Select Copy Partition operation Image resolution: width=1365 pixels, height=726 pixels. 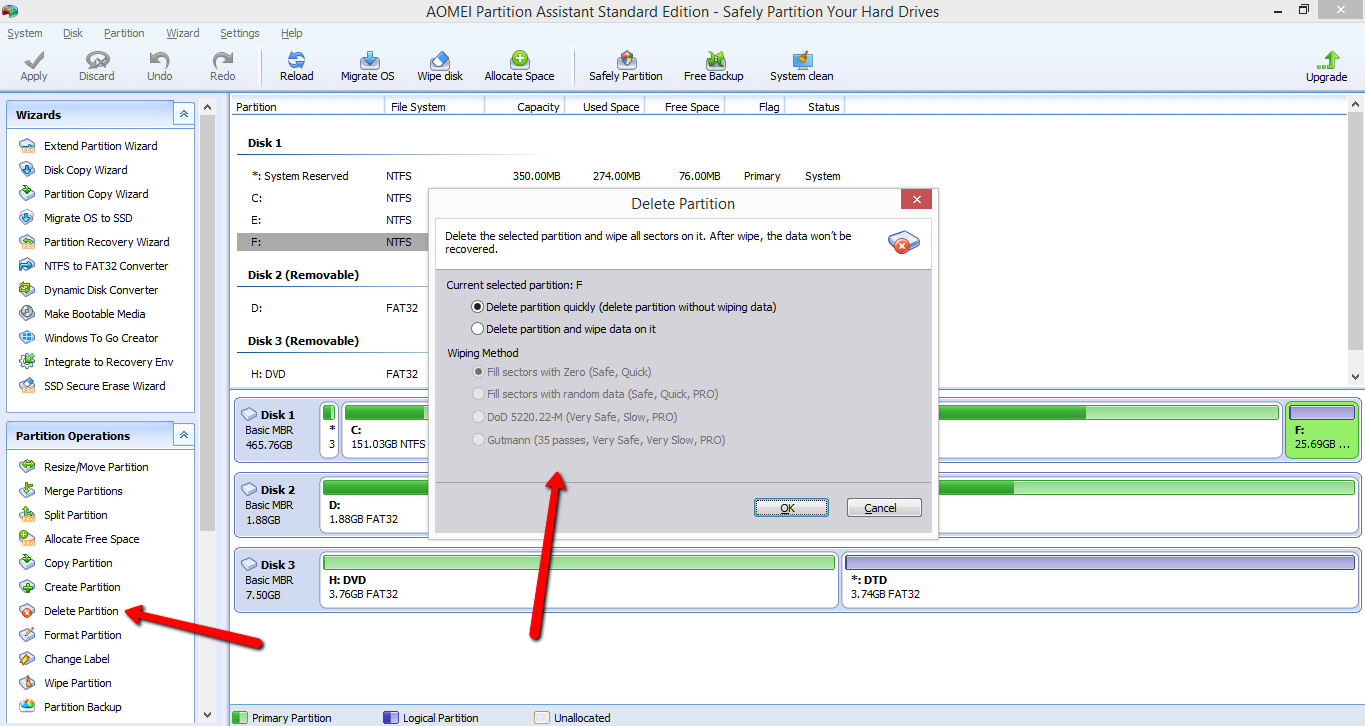(66, 563)
